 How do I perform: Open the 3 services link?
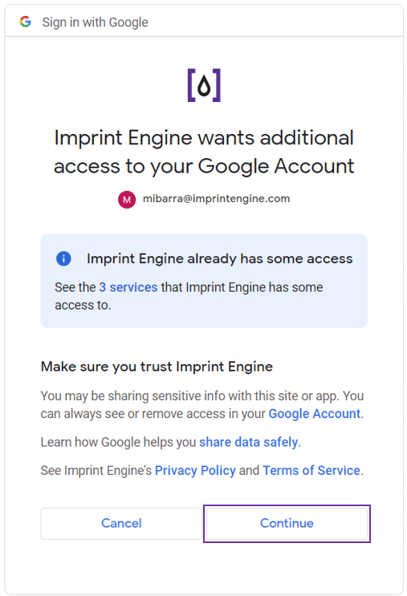click(x=128, y=287)
